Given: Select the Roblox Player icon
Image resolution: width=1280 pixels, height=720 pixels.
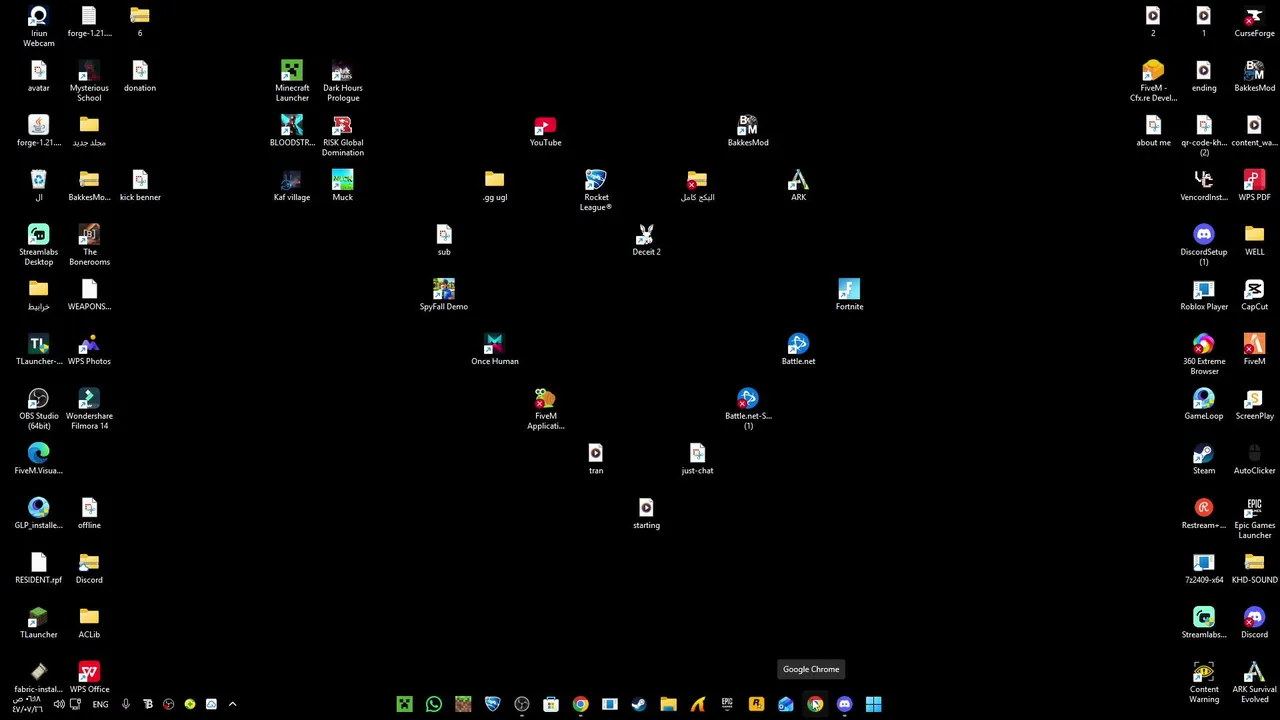Looking at the screenshot, I should (1204, 295).
